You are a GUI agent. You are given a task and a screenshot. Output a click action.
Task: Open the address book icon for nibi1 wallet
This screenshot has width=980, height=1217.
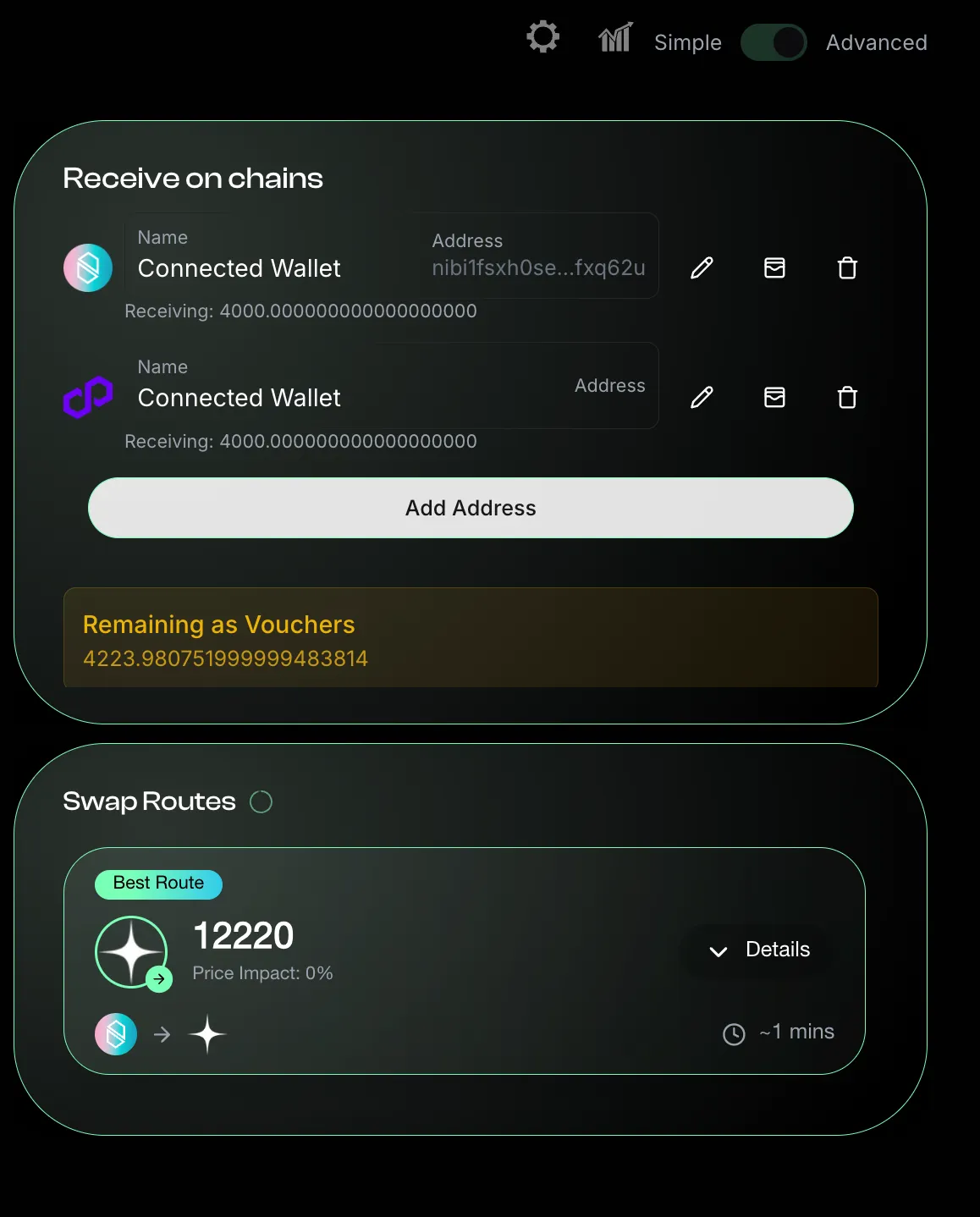pyautogui.click(x=774, y=268)
